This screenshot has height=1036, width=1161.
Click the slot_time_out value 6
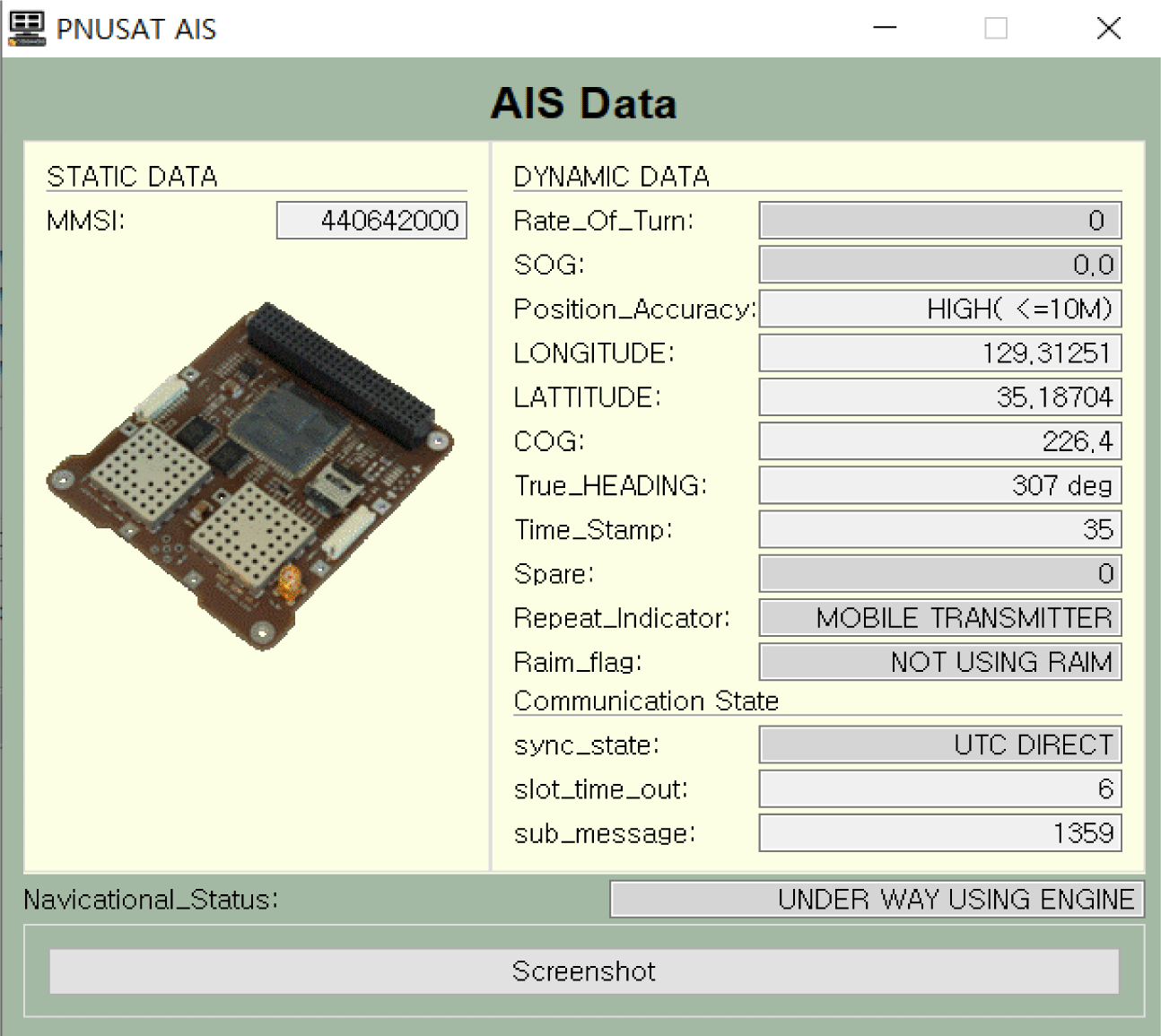940,789
